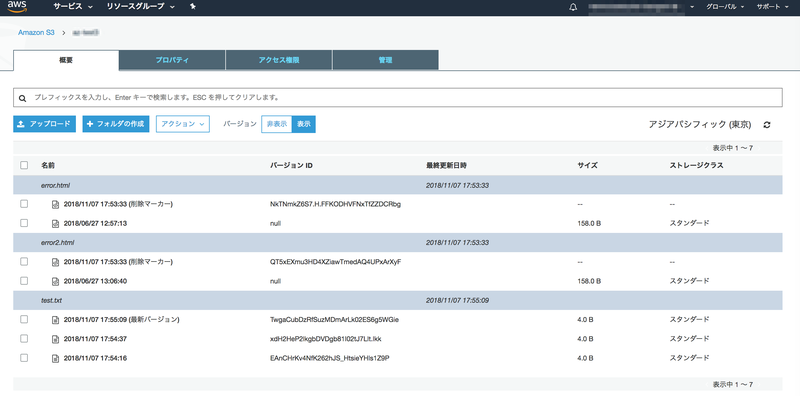Click bottom pagination 表示中 1～7
The height and width of the screenshot is (396, 800).
click(733, 384)
